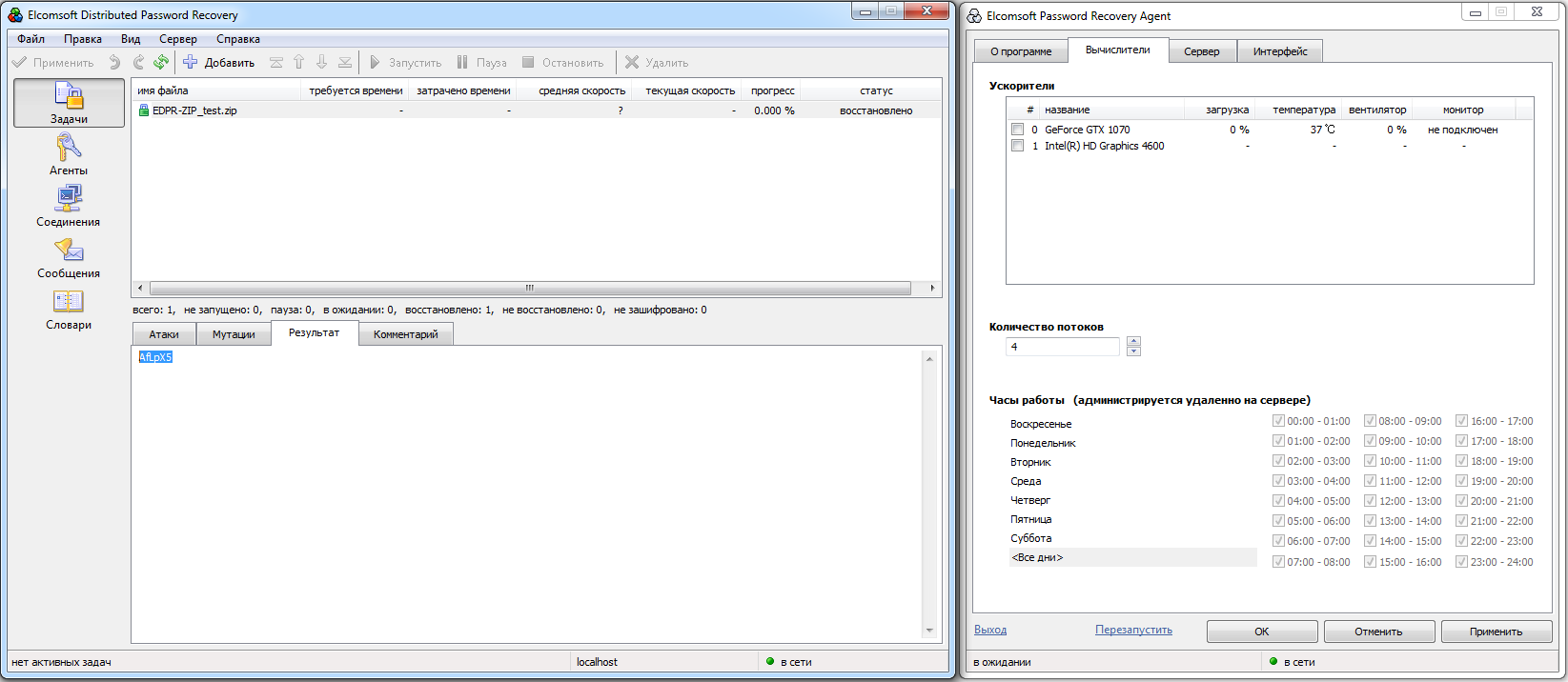
Task: Open the Задачи section in sidebar
Action: click(x=69, y=103)
